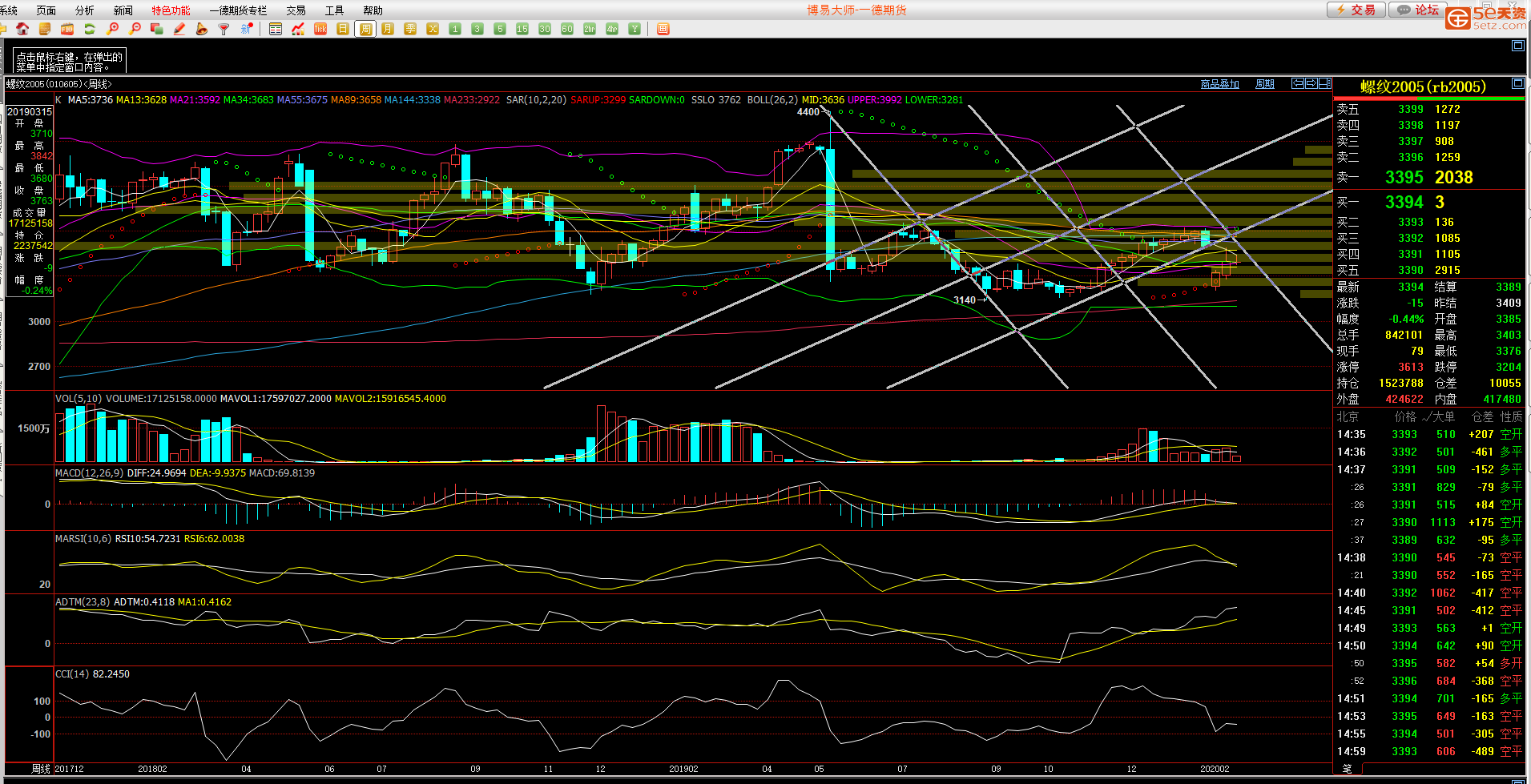The width and height of the screenshot is (1531, 784).
Task: Switch to monthly (月) period
Action: [x=388, y=29]
